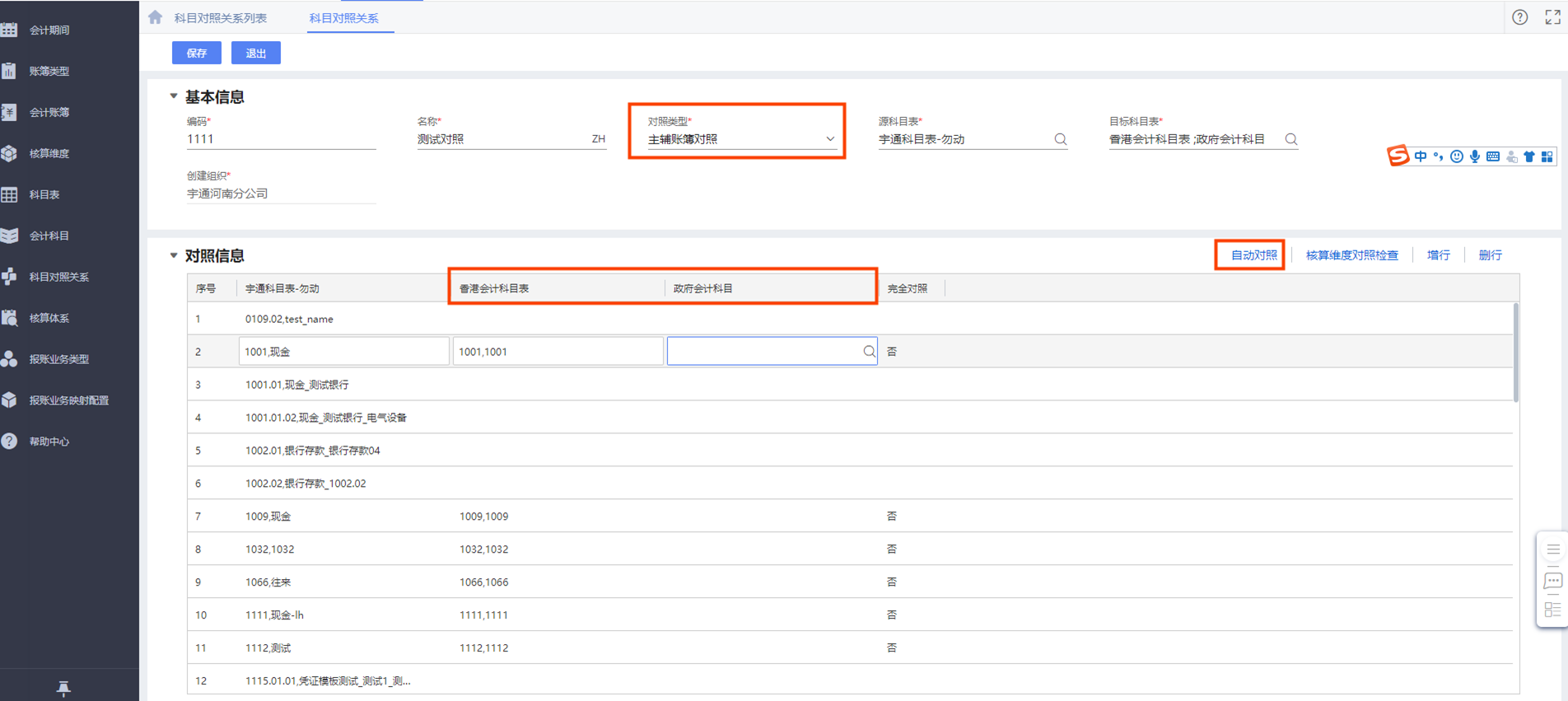This screenshot has width=1568, height=701.
Task: Collapse the 对照信息 section
Action: tap(174, 255)
